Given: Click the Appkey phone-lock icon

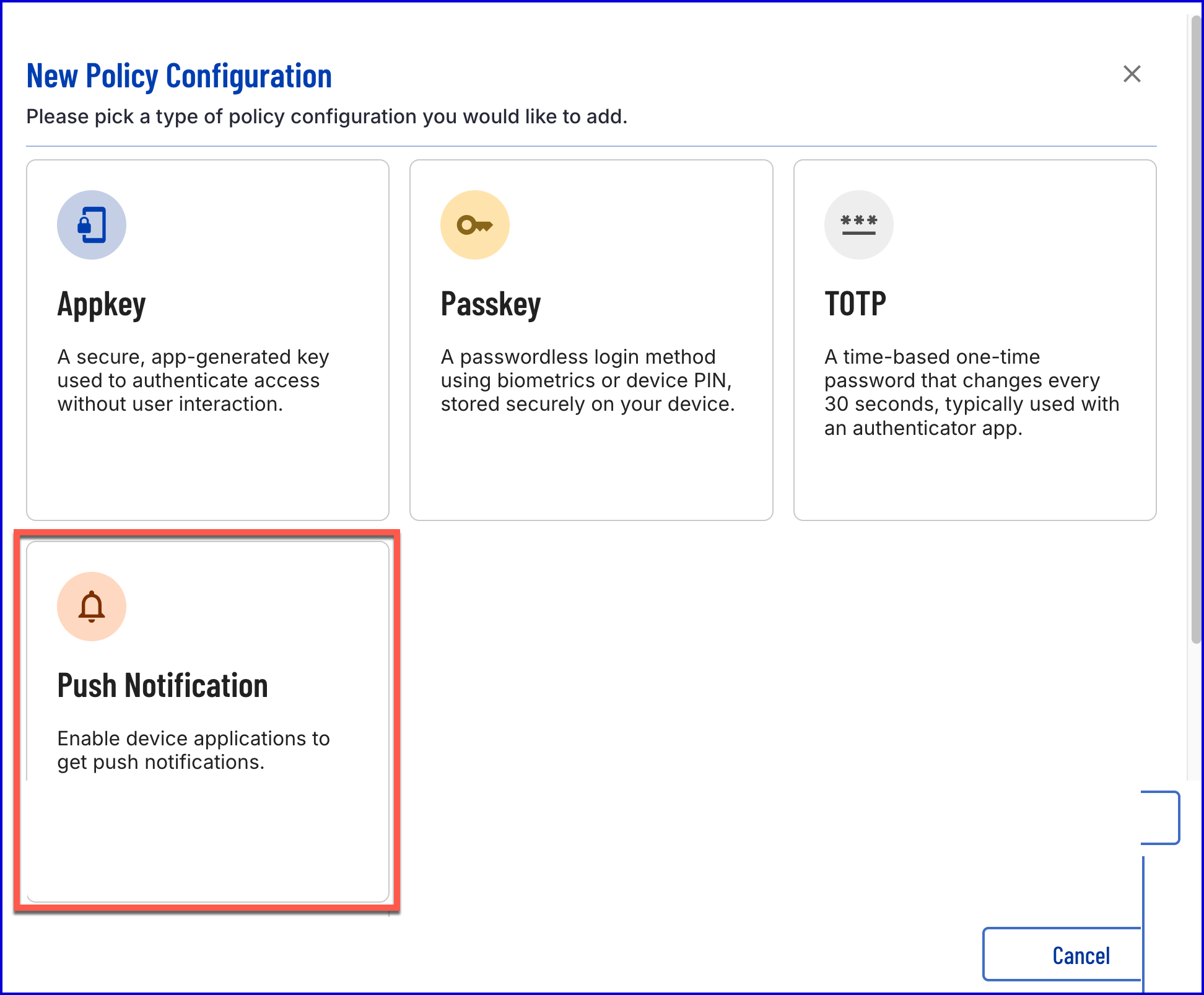Looking at the screenshot, I should pyautogui.click(x=92, y=225).
